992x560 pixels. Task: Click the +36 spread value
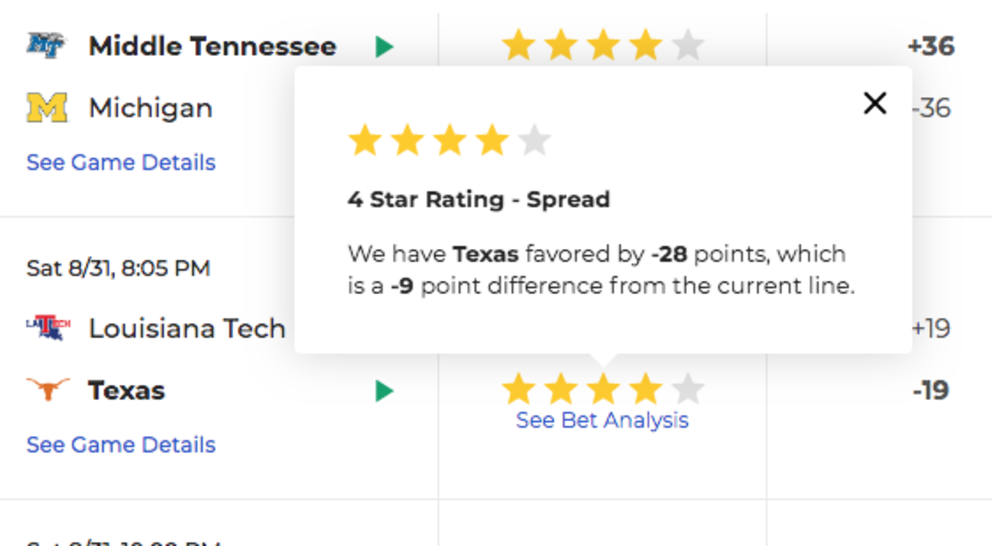[x=931, y=46]
